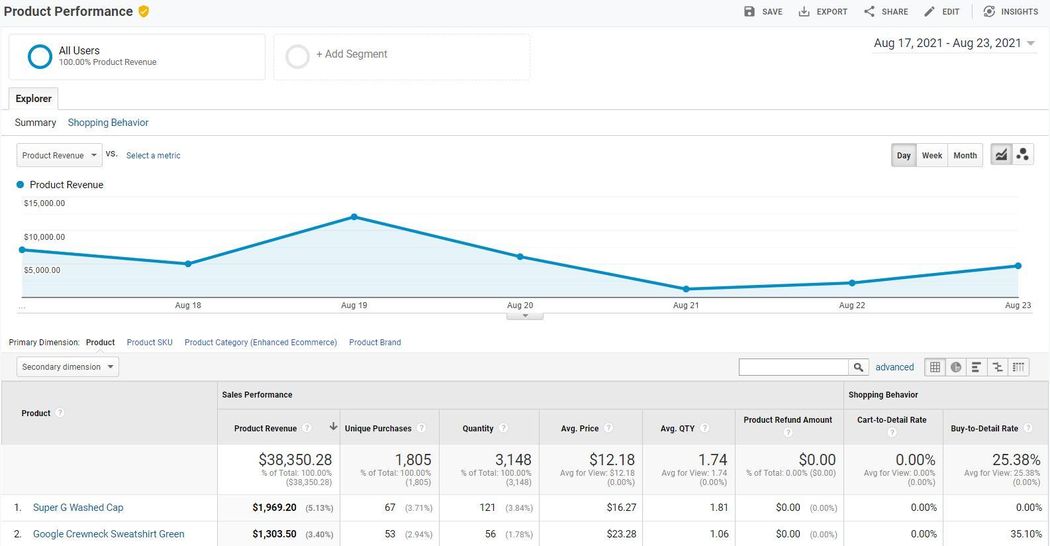Image resolution: width=1050 pixels, height=546 pixels.
Task: Click the Export button
Action: click(x=823, y=12)
